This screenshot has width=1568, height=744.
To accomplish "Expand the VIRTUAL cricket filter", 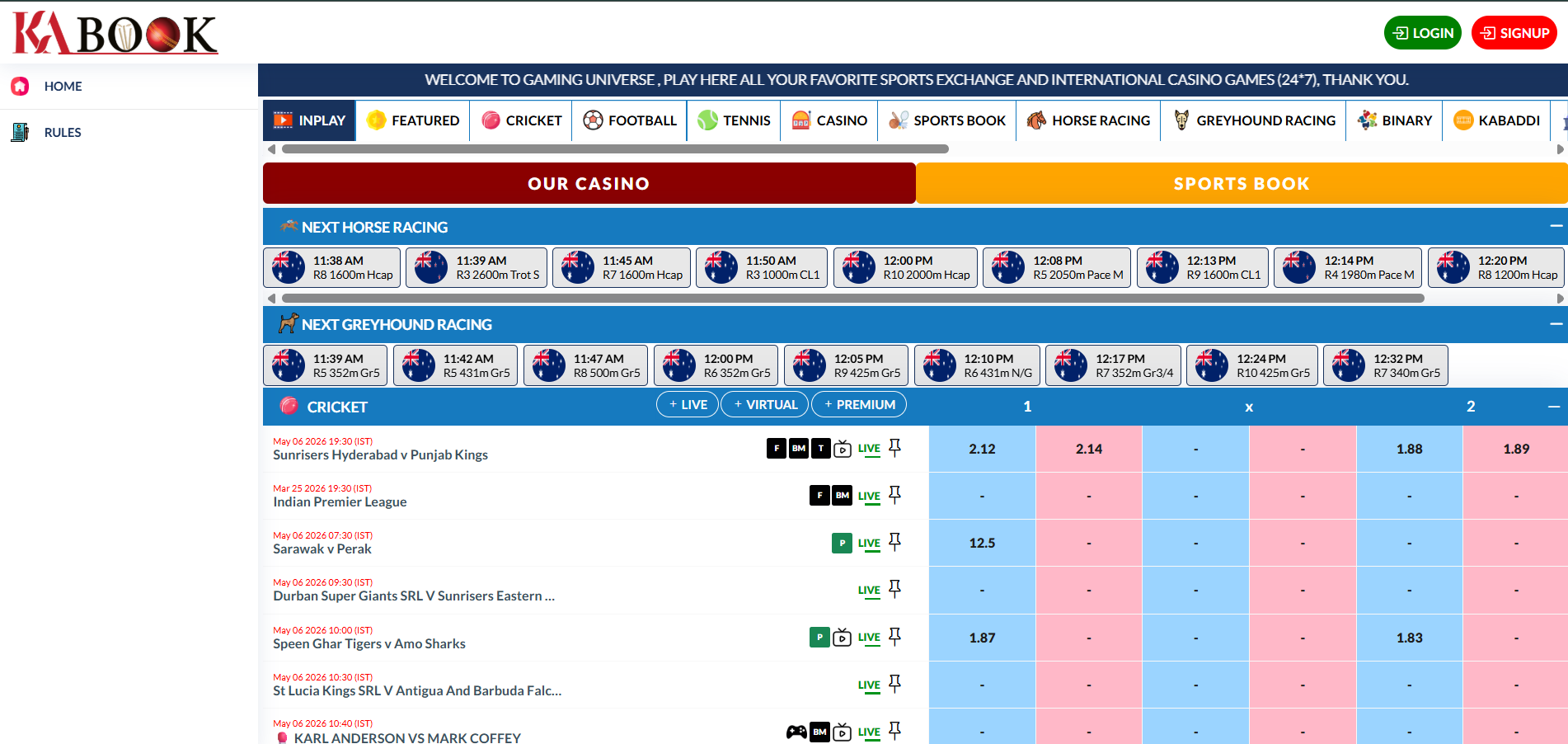I will pos(765,404).
